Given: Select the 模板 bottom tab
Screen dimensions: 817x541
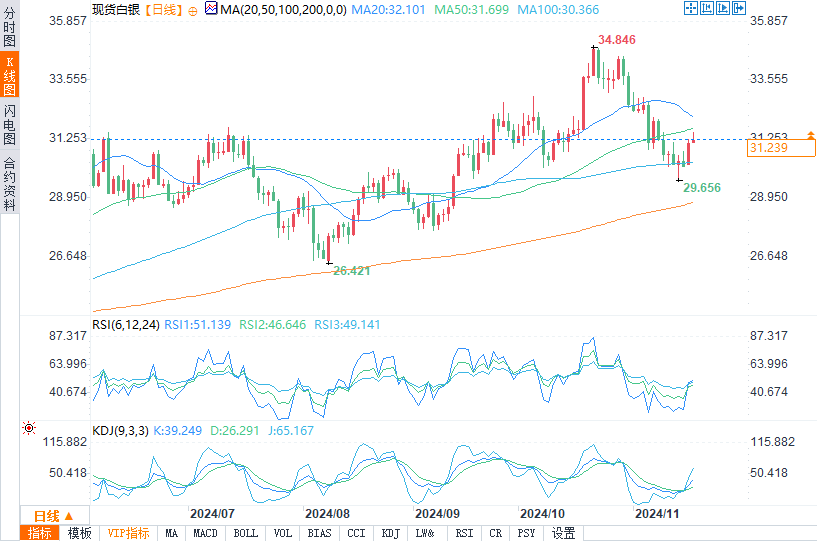Looking at the screenshot, I should pos(79,533).
